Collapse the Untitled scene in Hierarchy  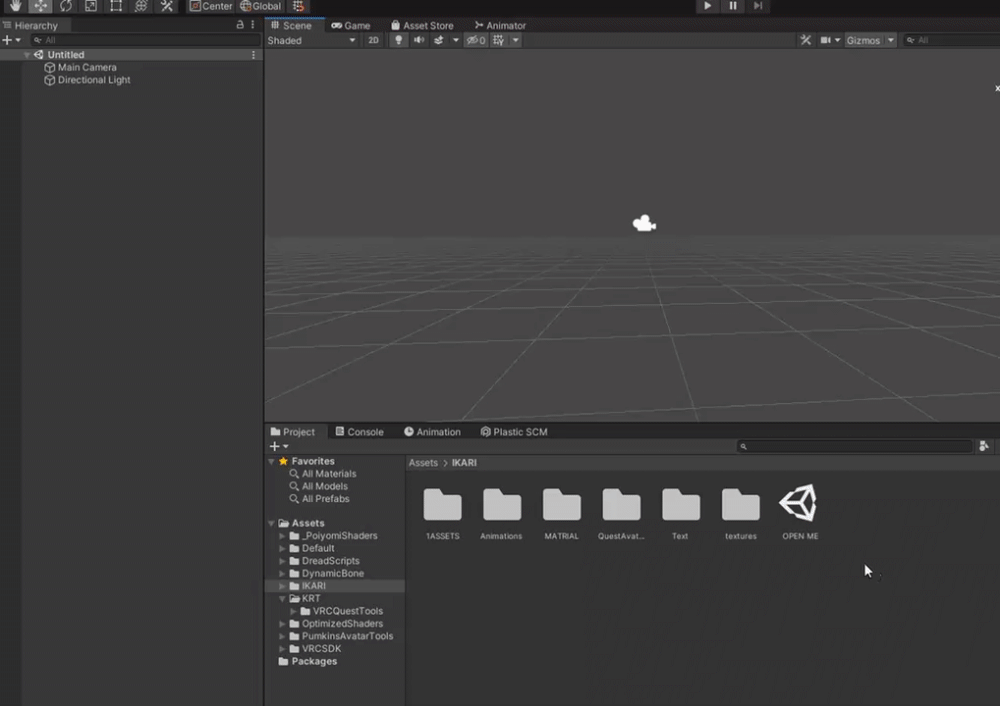(27, 55)
